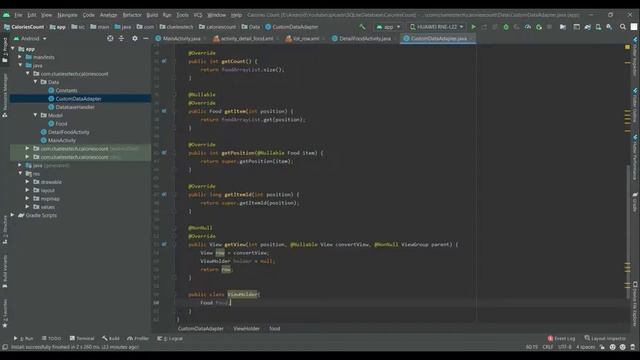Open the Terminal tool window button
Image resolution: width=640 pixels, height=360 pixels.
82,338
